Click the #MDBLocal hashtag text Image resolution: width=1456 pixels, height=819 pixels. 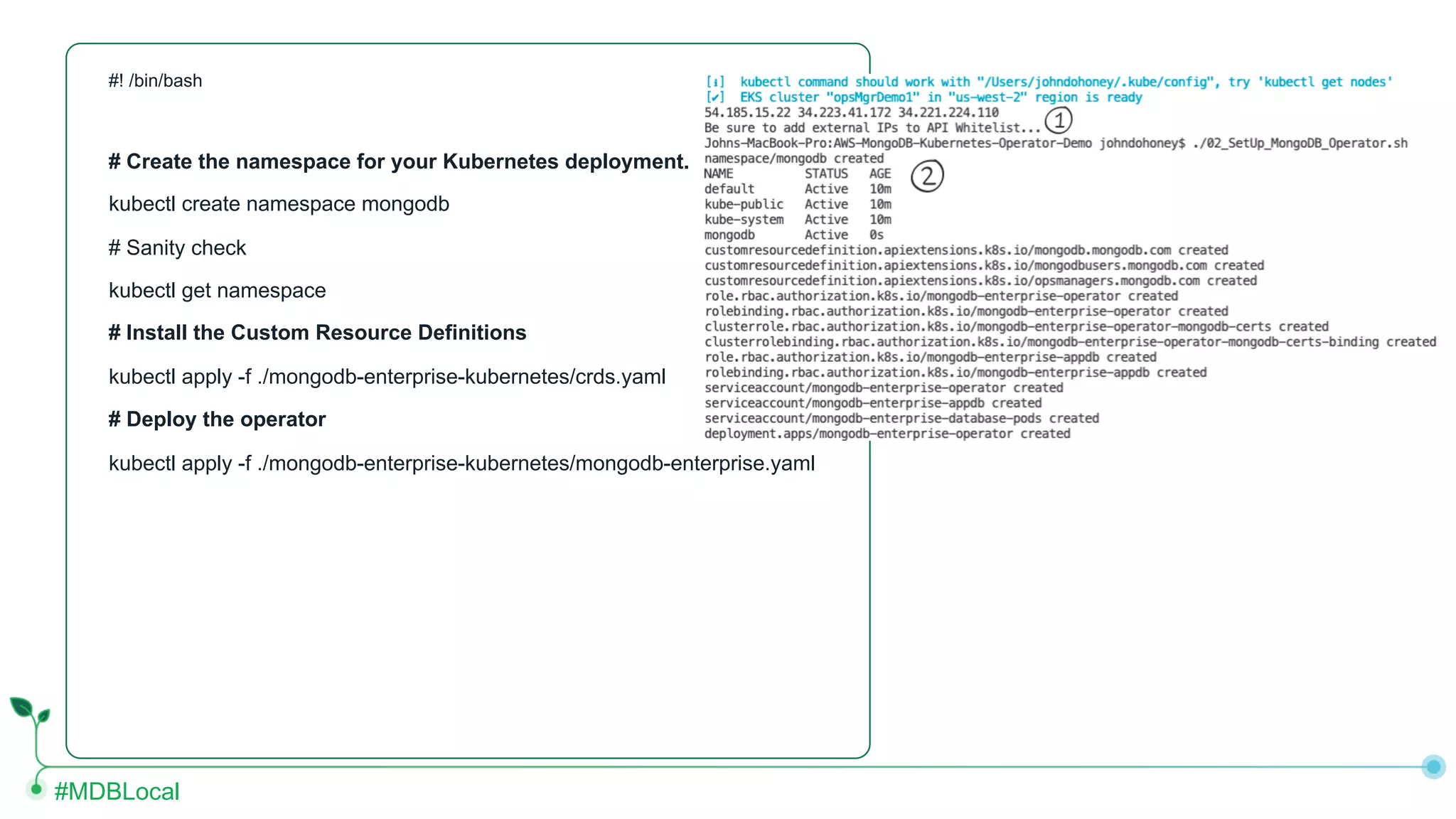coord(117,791)
